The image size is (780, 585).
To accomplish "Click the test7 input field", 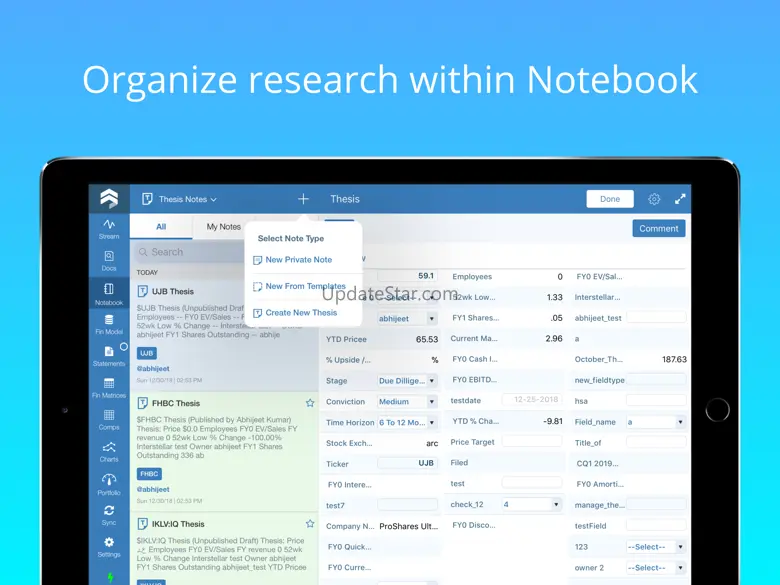I will pyautogui.click(x=407, y=505).
